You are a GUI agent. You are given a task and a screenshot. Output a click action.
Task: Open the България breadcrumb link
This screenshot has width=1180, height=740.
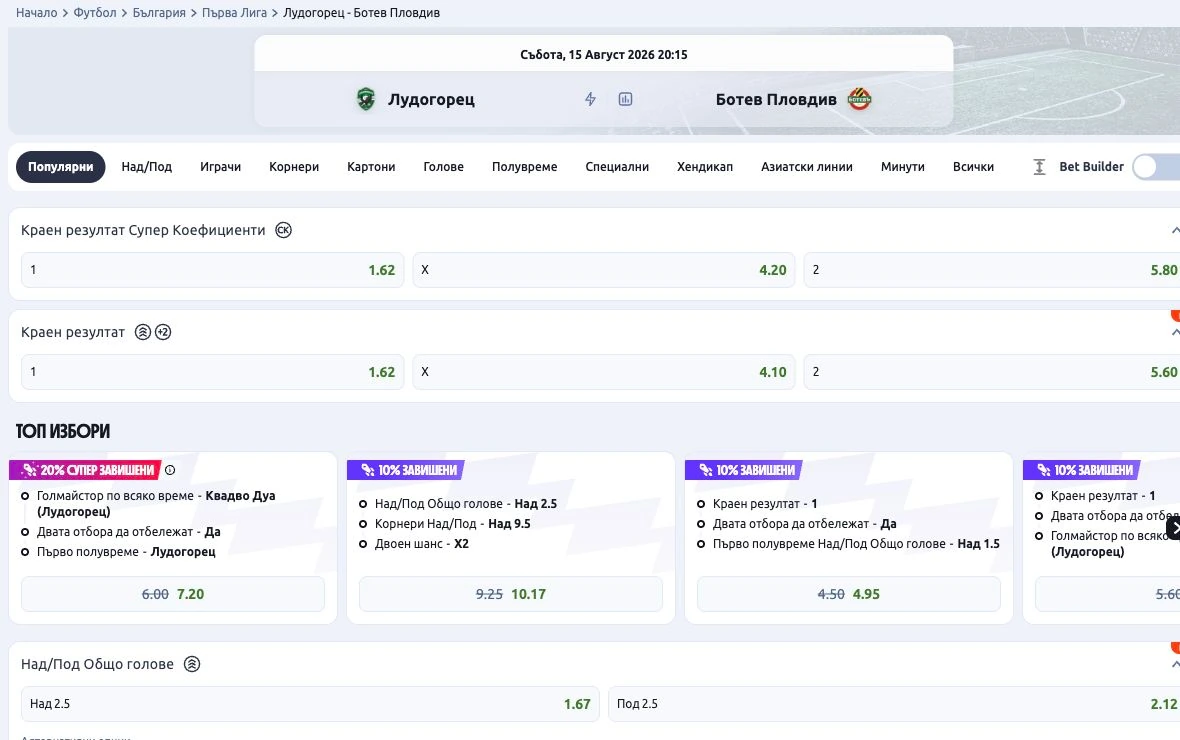(x=159, y=13)
